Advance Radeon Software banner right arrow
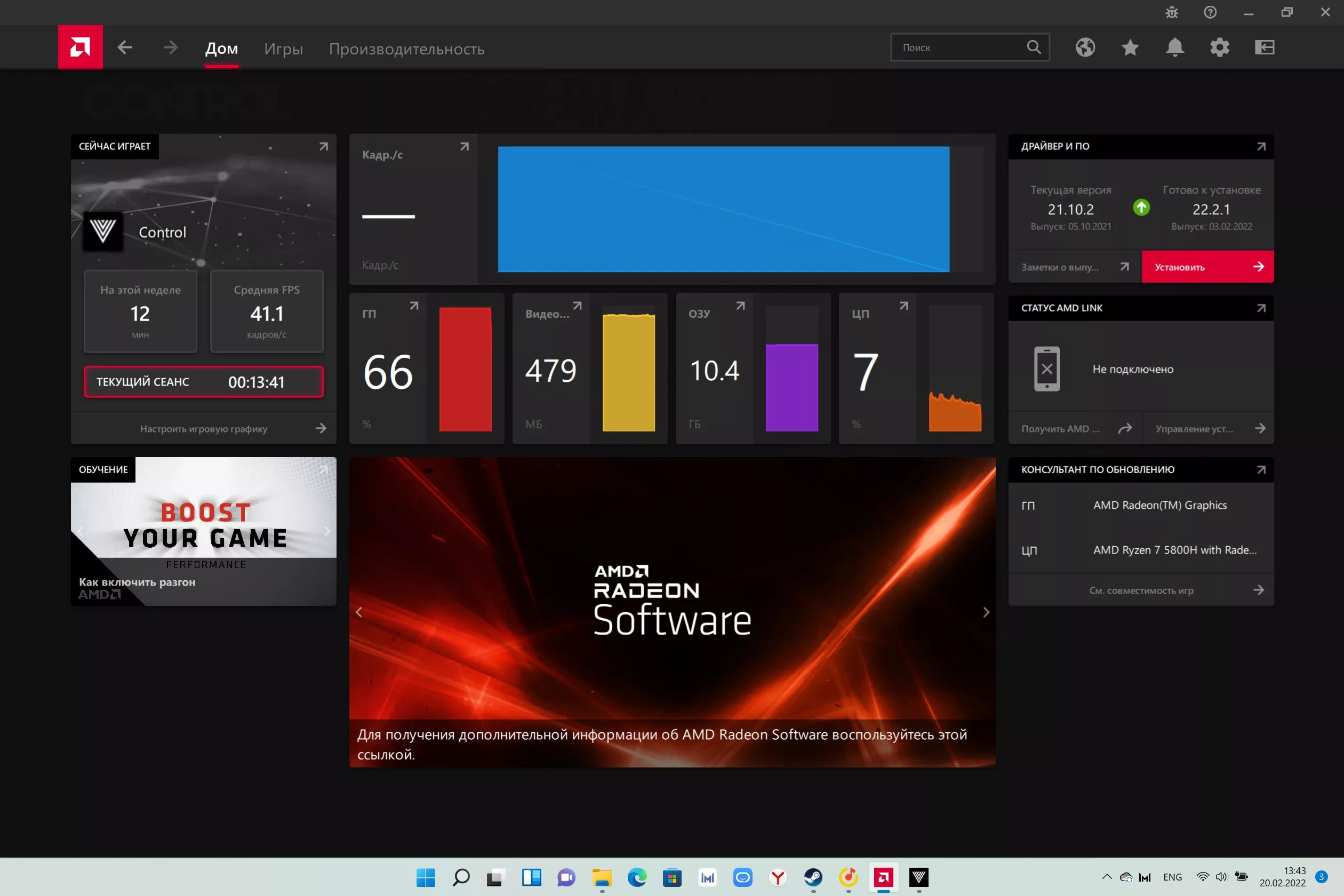The width and height of the screenshot is (1344, 896). click(986, 612)
